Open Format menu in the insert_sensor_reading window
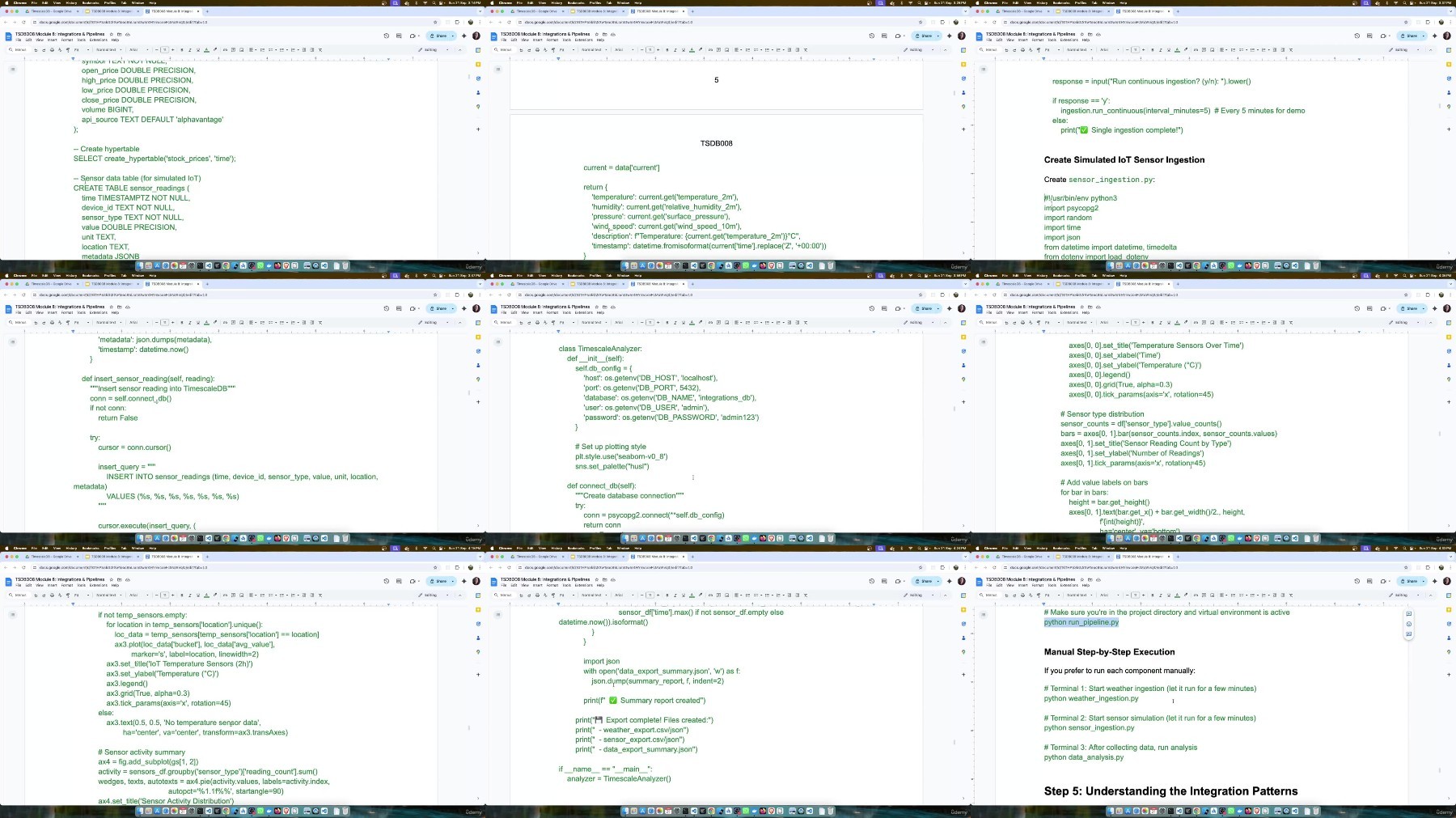Screen dimensions: 1456x818 coord(67,312)
